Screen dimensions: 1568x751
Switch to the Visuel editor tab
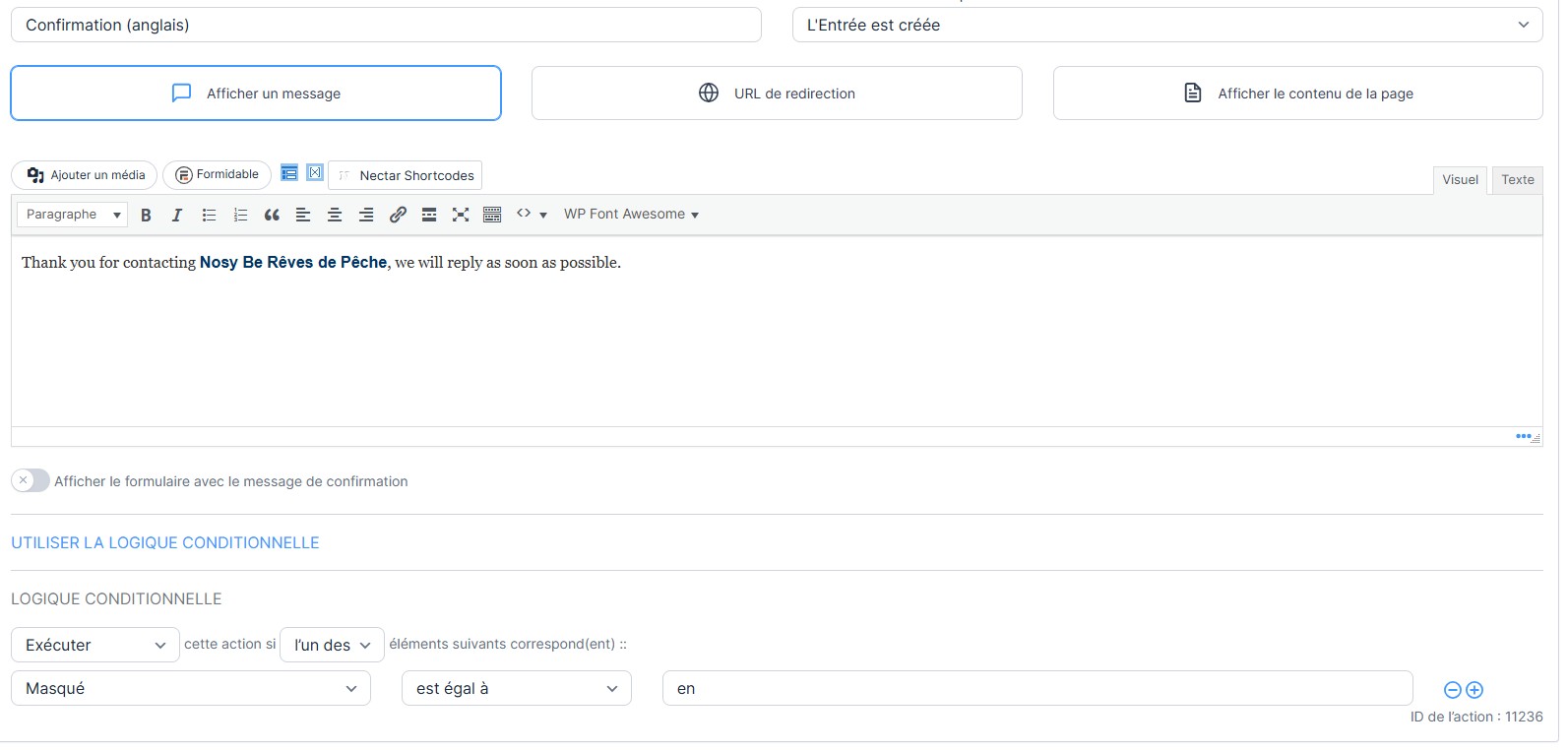pos(1460,179)
